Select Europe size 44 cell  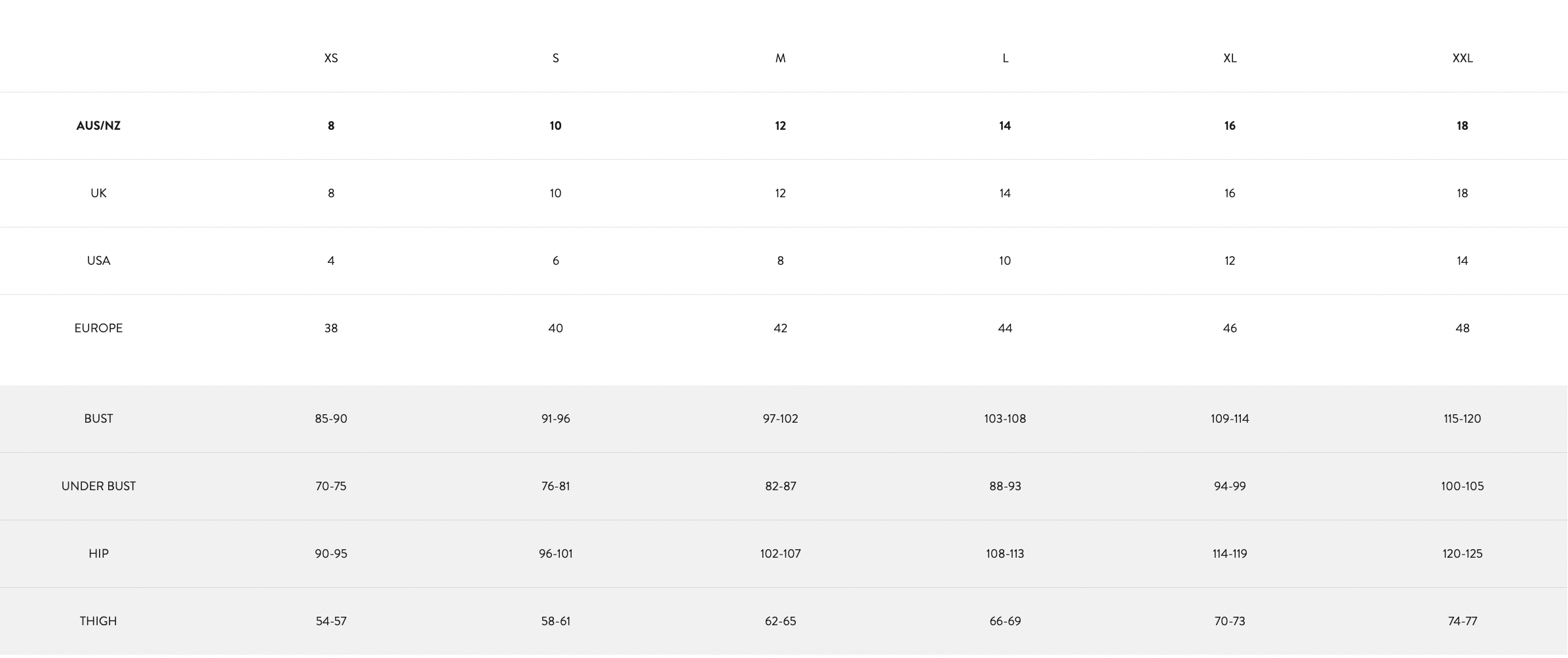pos(1005,328)
